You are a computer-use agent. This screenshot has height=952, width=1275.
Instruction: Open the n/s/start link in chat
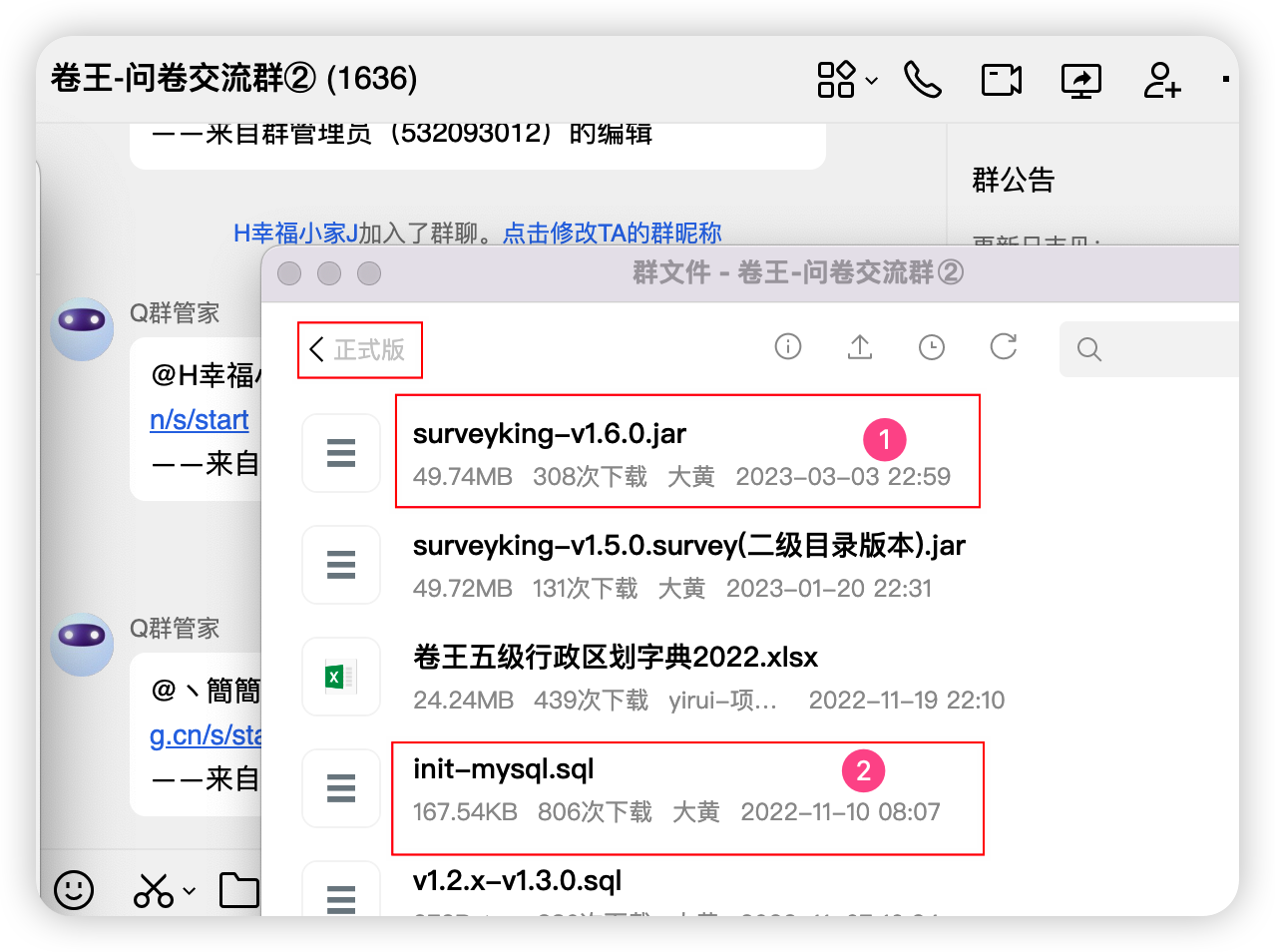200,420
